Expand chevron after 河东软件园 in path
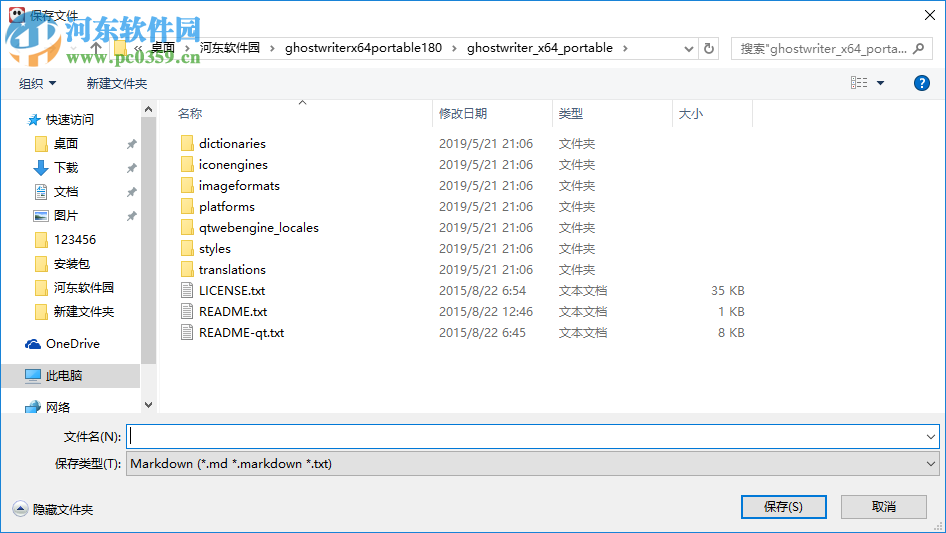The image size is (946, 533). point(272,48)
